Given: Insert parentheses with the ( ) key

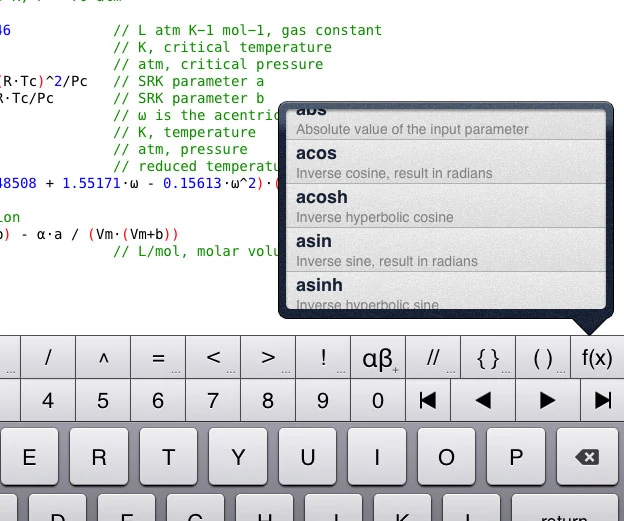Looking at the screenshot, I should 543,357.
